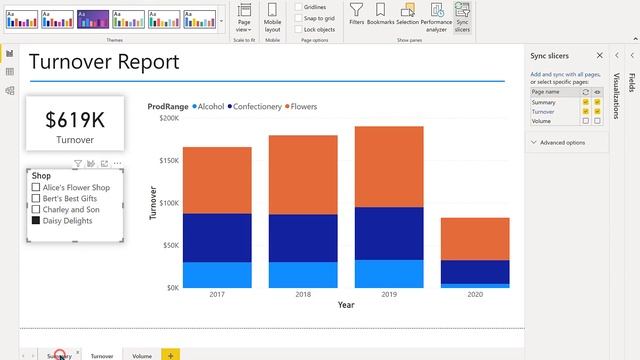Uncheck Daisy Delights in slicer

(36, 220)
